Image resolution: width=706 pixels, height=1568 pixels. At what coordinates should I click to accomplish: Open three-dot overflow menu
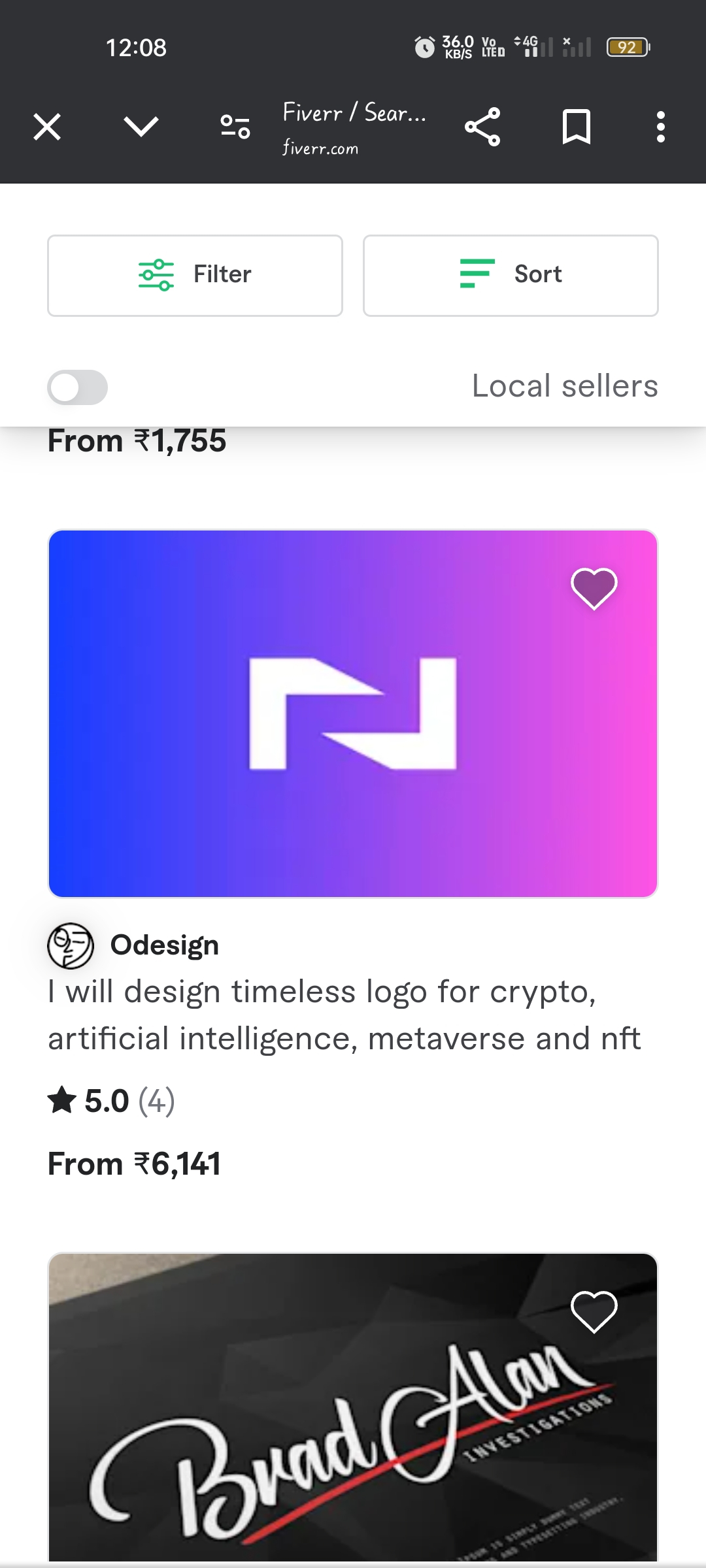661,127
